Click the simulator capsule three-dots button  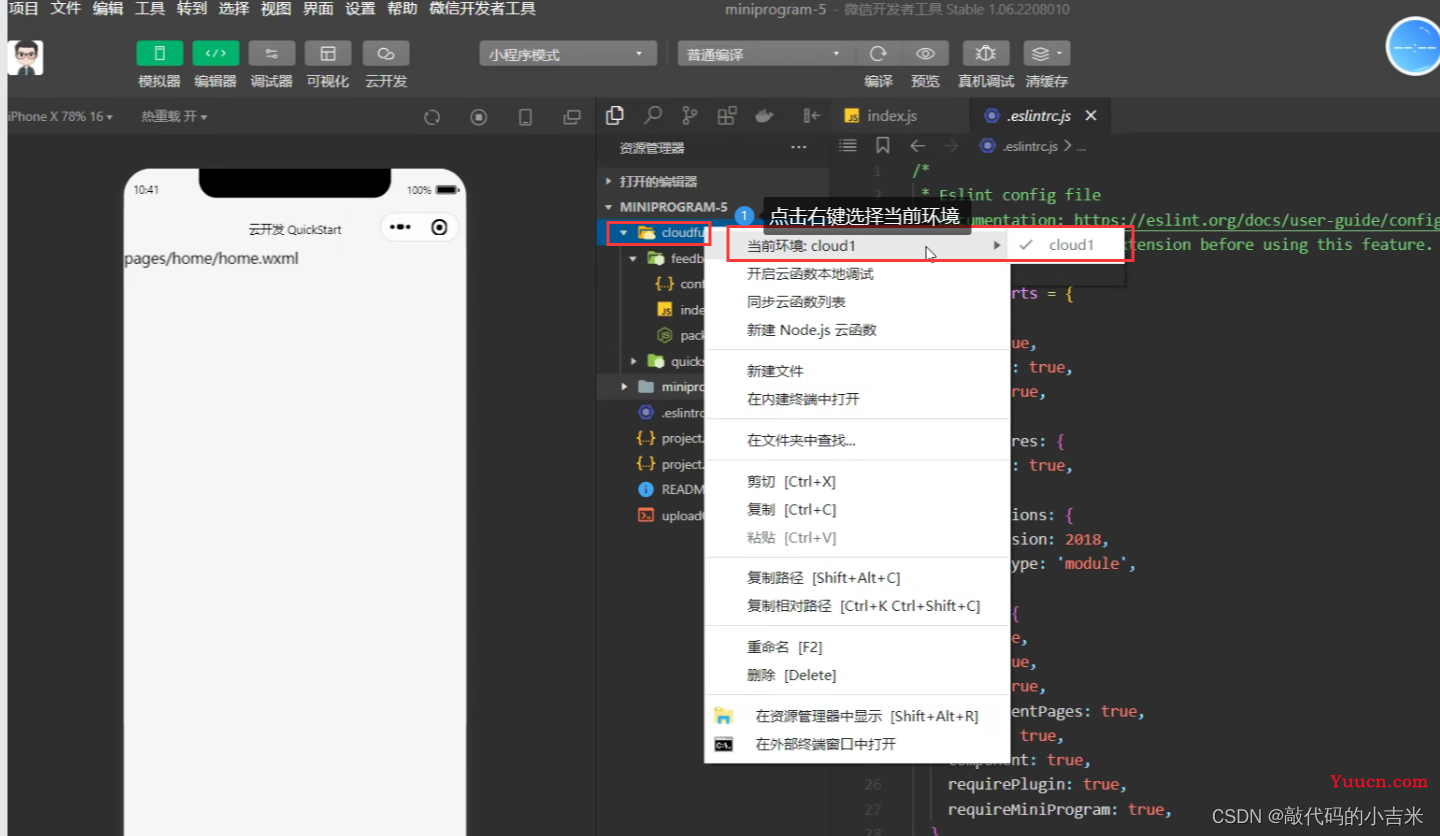coord(401,228)
